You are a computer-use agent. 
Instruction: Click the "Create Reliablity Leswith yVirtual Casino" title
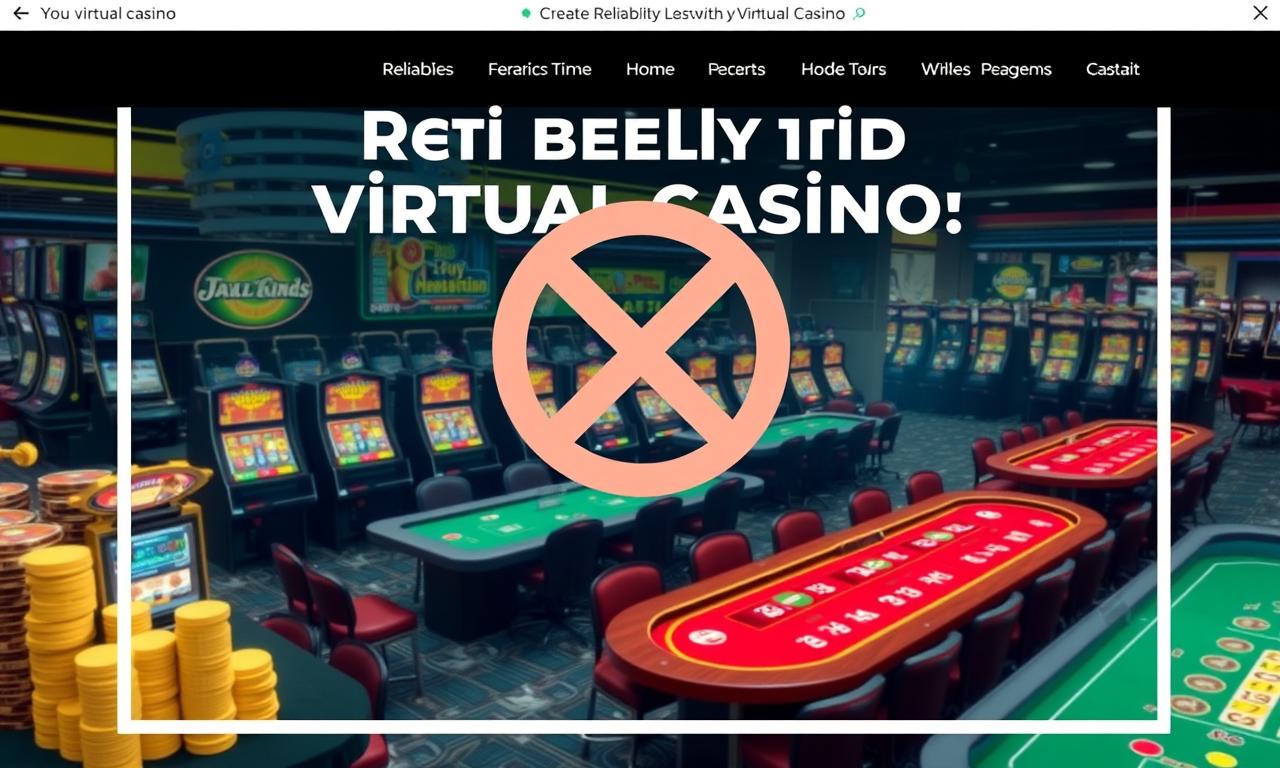692,14
